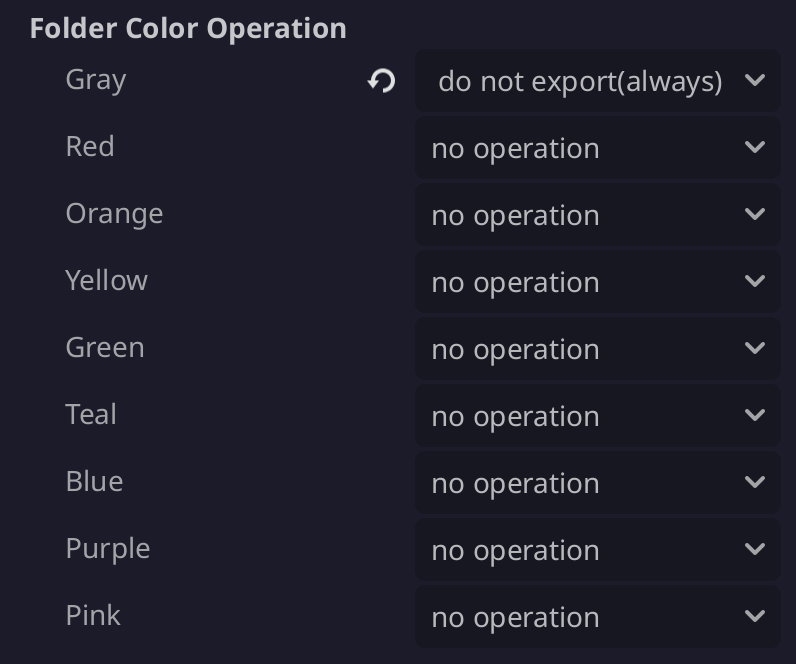Screen dimensions: 796x664
Task: Click the chevron arrow in the Gray row
Action: tap(755, 80)
